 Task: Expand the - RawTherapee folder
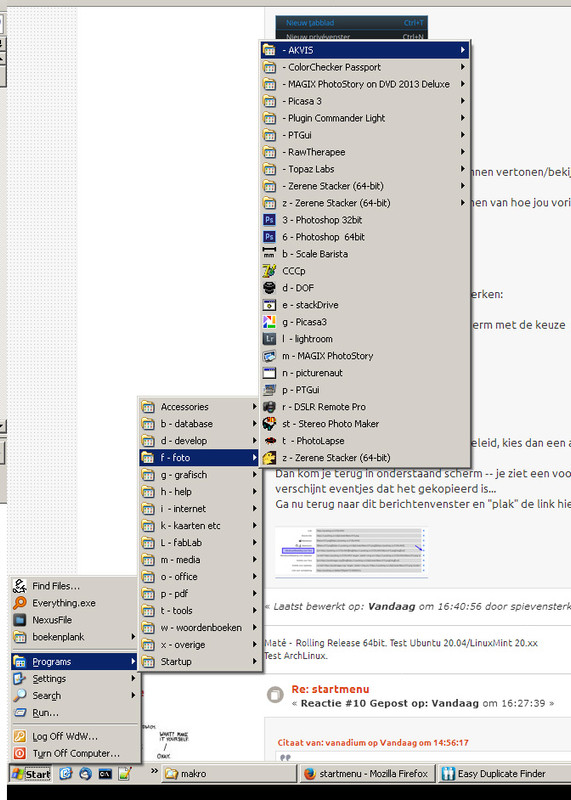[365, 152]
